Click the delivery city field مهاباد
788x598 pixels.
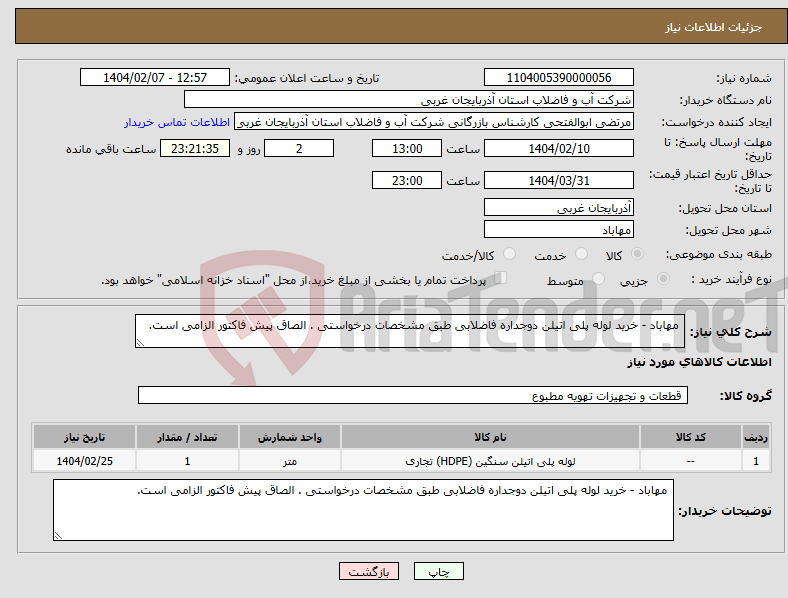click(x=559, y=230)
